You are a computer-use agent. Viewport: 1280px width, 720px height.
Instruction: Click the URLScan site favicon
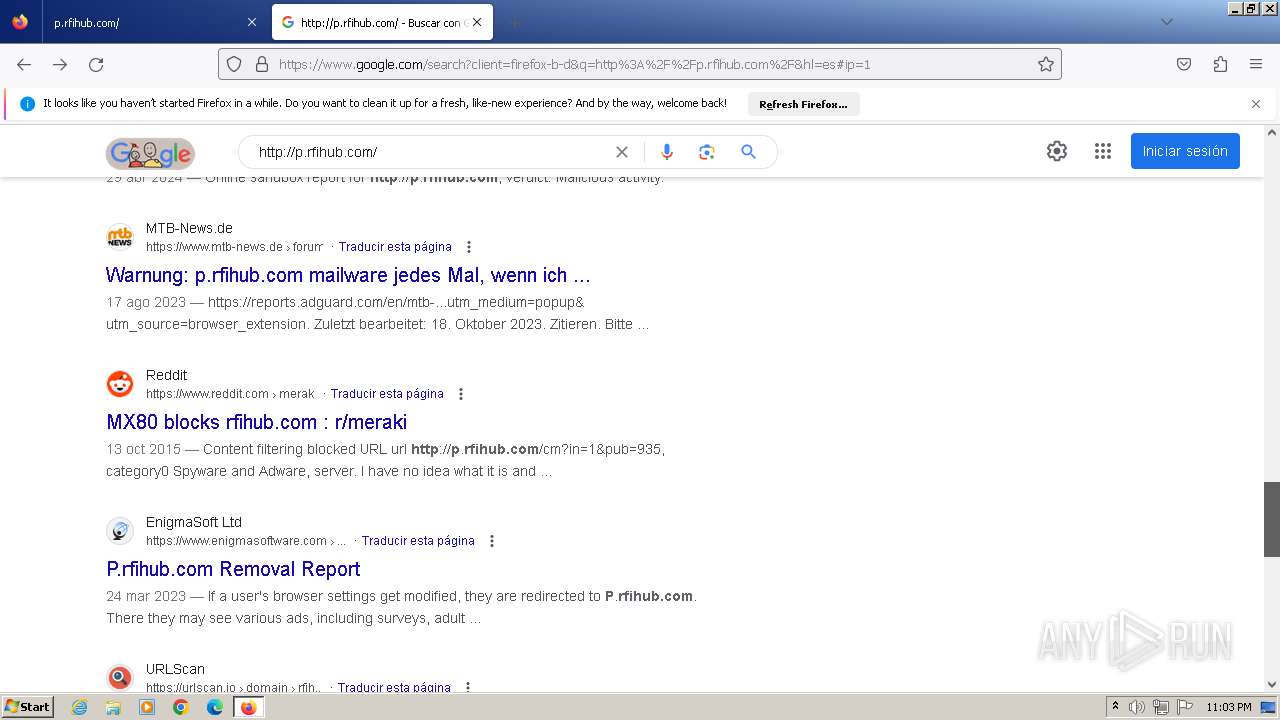coord(120,678)
